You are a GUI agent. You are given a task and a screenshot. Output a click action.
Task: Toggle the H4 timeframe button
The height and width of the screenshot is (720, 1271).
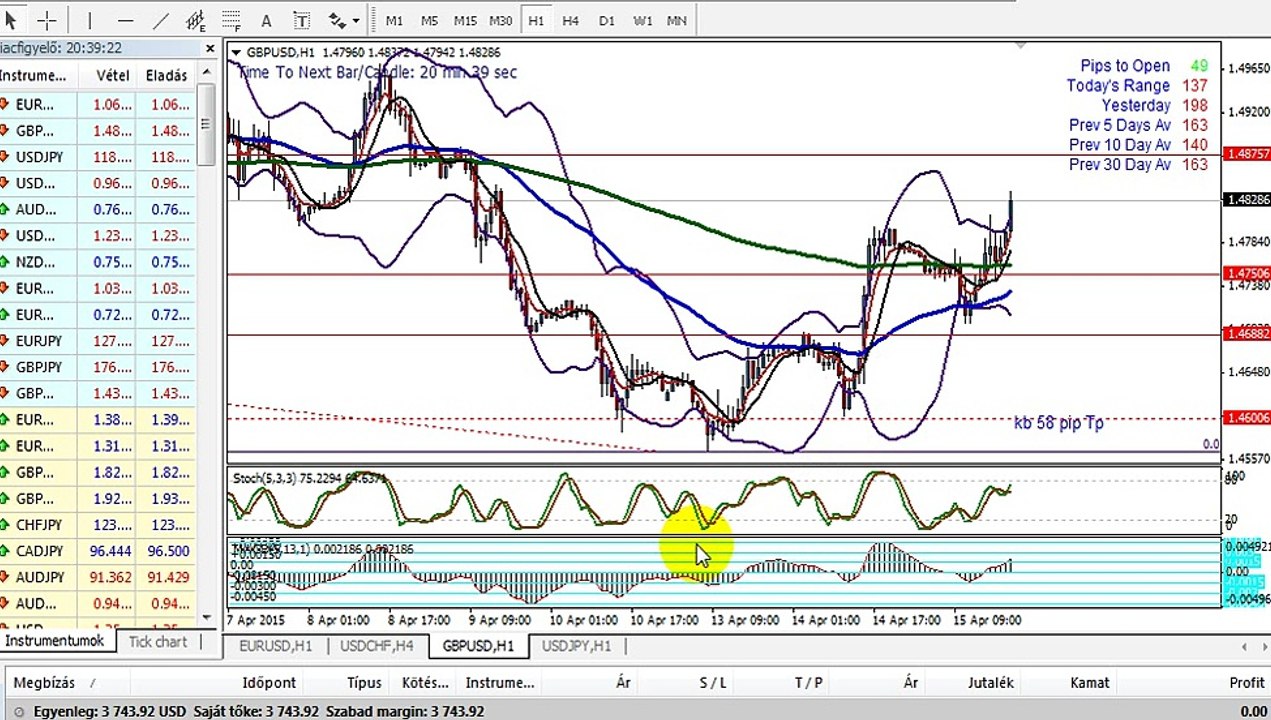click(570, 20)
